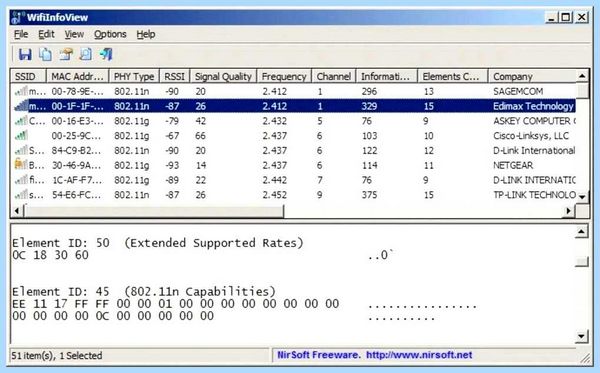The height and width of the screenshot is (373, 600).
Task: Sort by the Company column header
Action: point(532,77)
